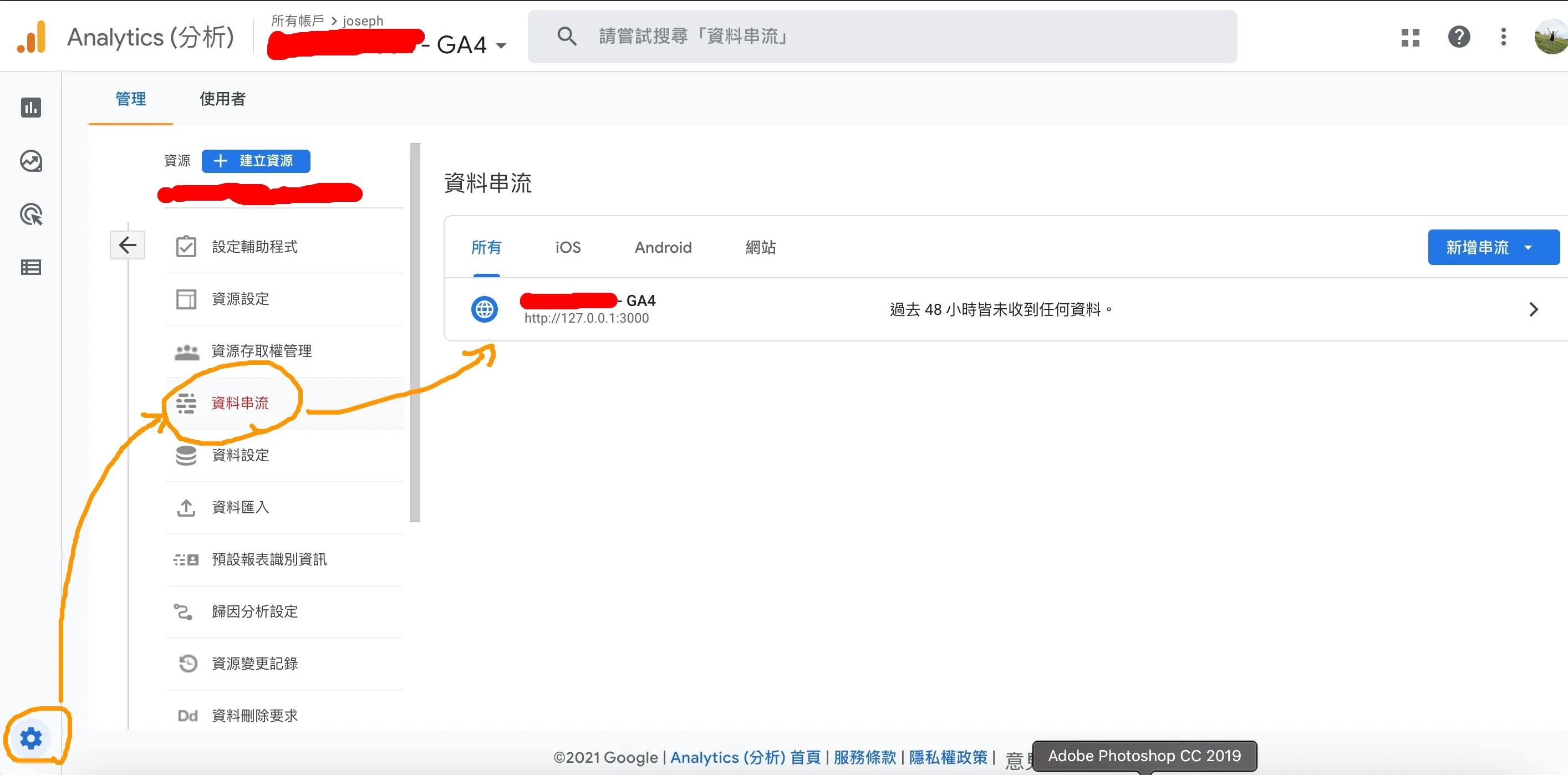The image size is (1568, 775).
Task: Click the 資料串流 streams icon
Action: [186, 403]
